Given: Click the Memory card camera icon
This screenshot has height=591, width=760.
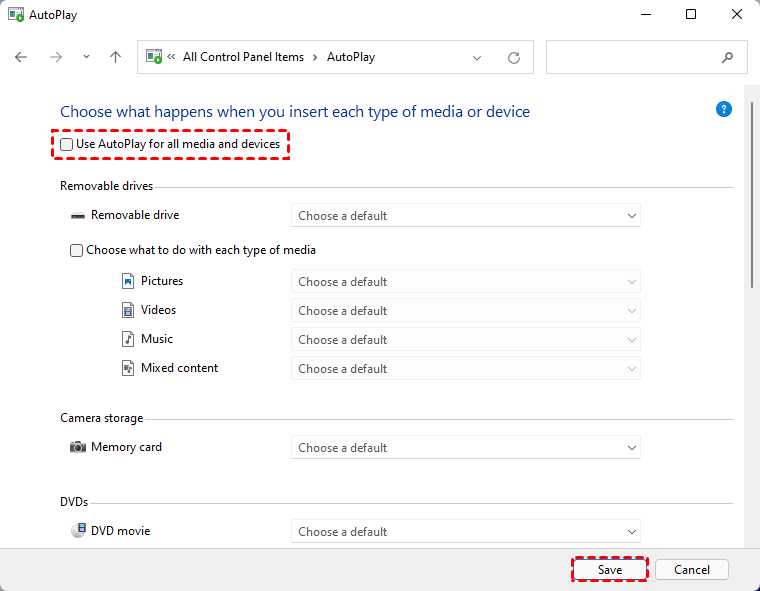Looking at the screenshot, I should (78, 447).
